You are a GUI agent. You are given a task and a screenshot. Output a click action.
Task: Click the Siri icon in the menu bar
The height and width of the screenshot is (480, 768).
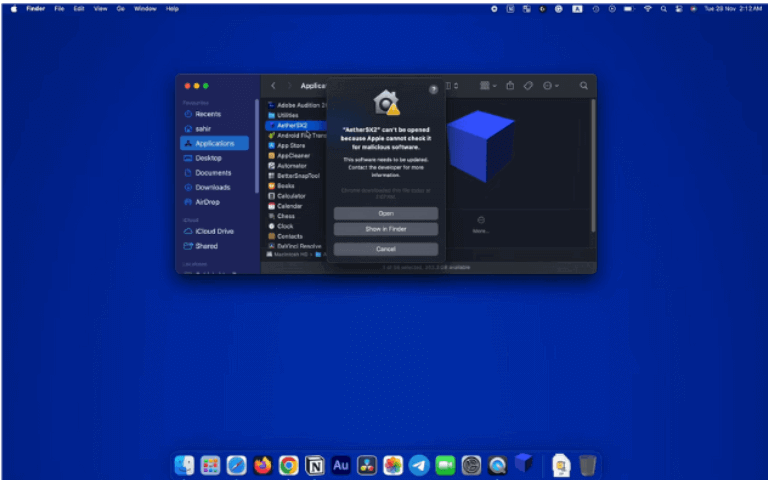tap(694, 9)
